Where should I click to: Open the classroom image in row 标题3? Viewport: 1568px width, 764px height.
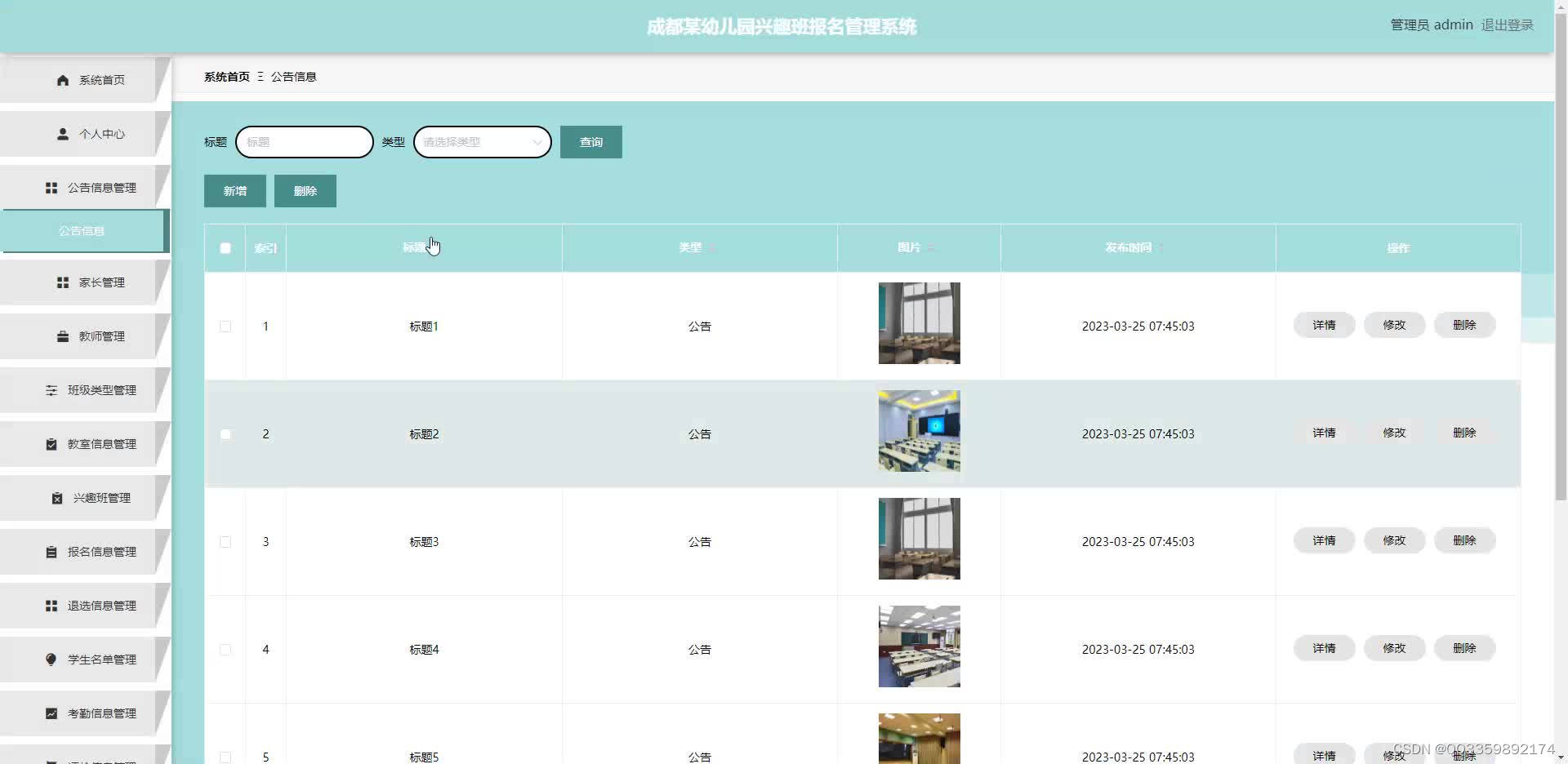[920, 539]
